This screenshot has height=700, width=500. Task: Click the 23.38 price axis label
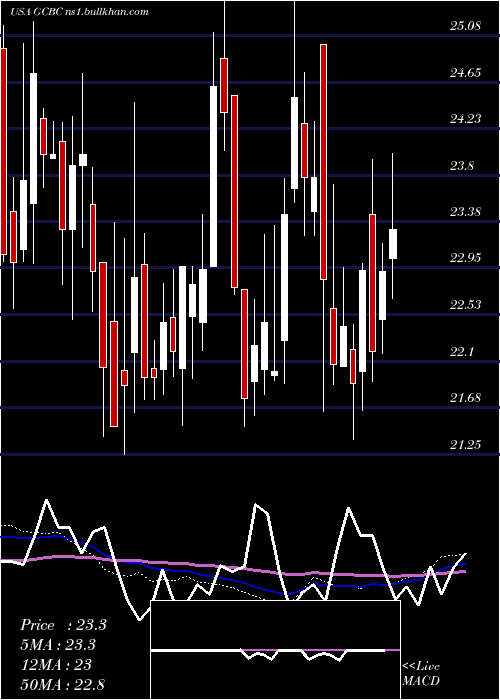pos(465,212)
